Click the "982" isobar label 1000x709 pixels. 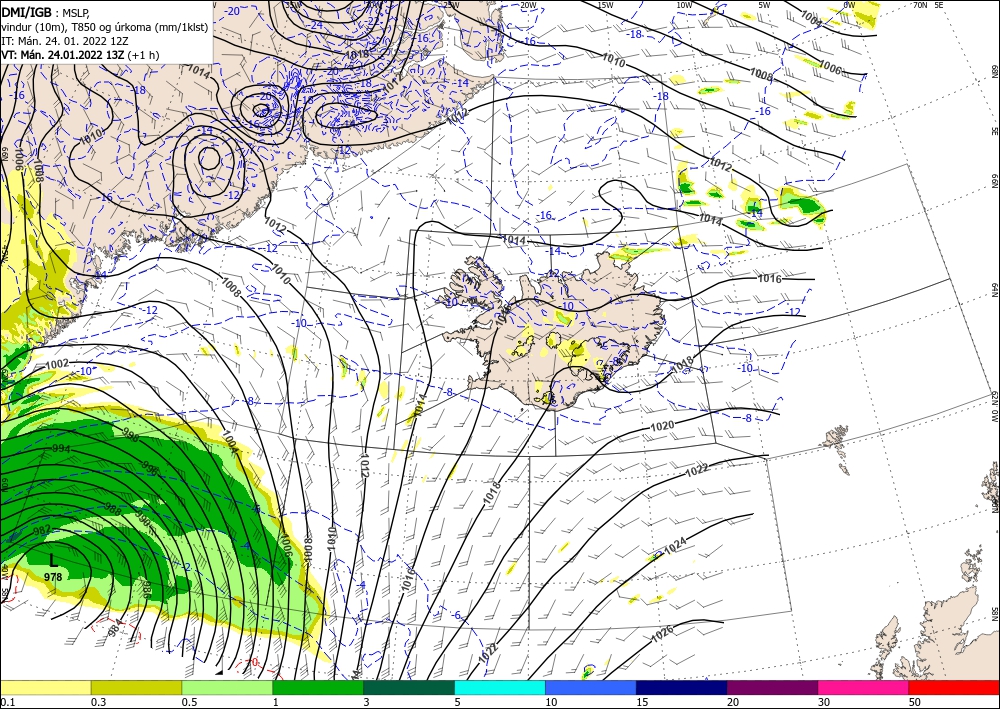41,530
